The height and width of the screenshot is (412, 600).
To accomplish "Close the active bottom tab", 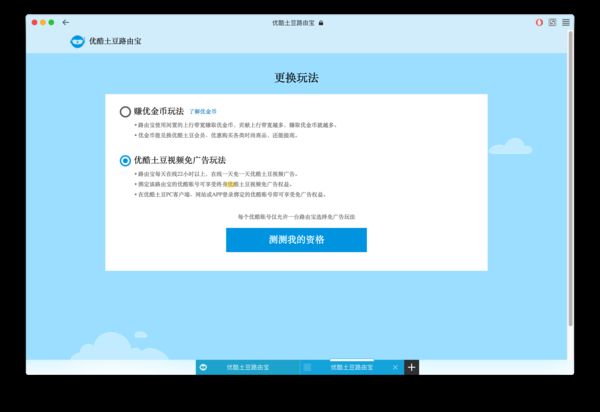I will (x=395, y=367).
